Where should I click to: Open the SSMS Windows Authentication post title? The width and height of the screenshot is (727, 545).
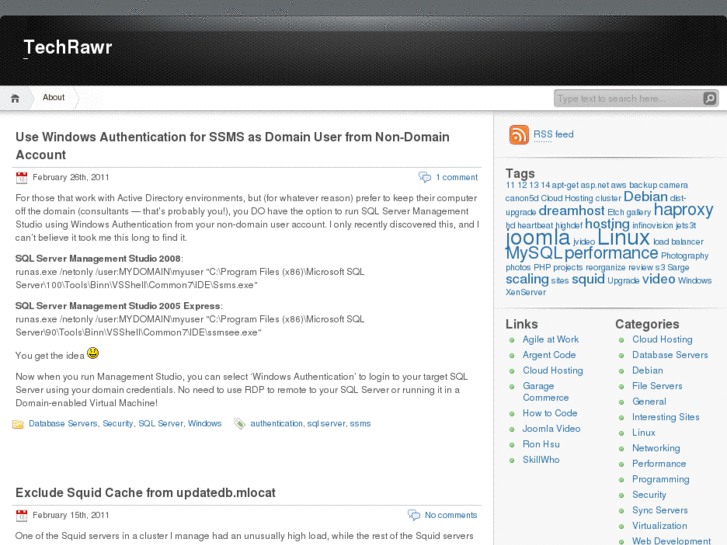point(232,146)
